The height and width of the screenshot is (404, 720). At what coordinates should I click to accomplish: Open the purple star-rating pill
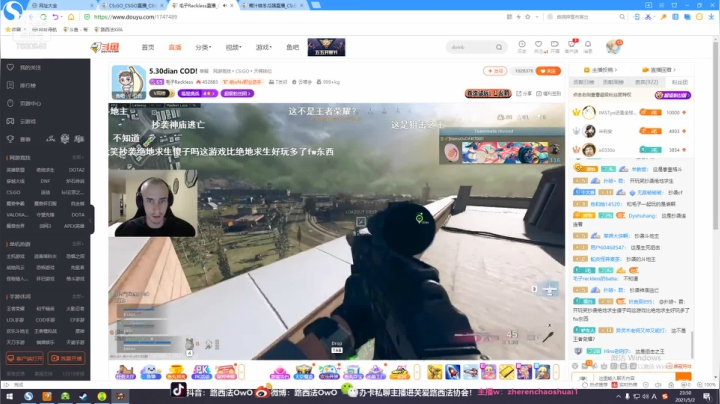(197, 93)
